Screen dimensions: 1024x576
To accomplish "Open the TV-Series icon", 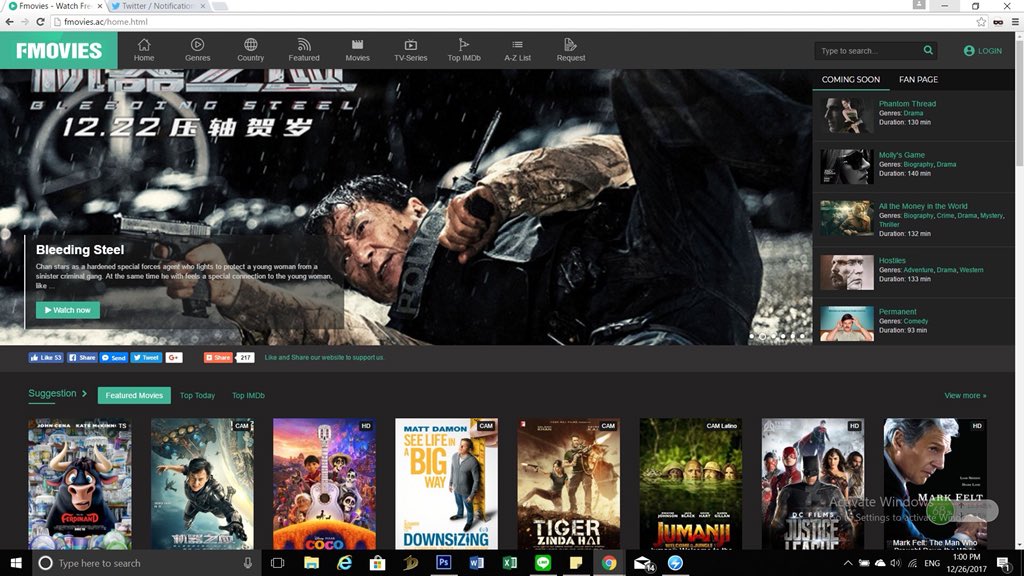I will [411, 44].
